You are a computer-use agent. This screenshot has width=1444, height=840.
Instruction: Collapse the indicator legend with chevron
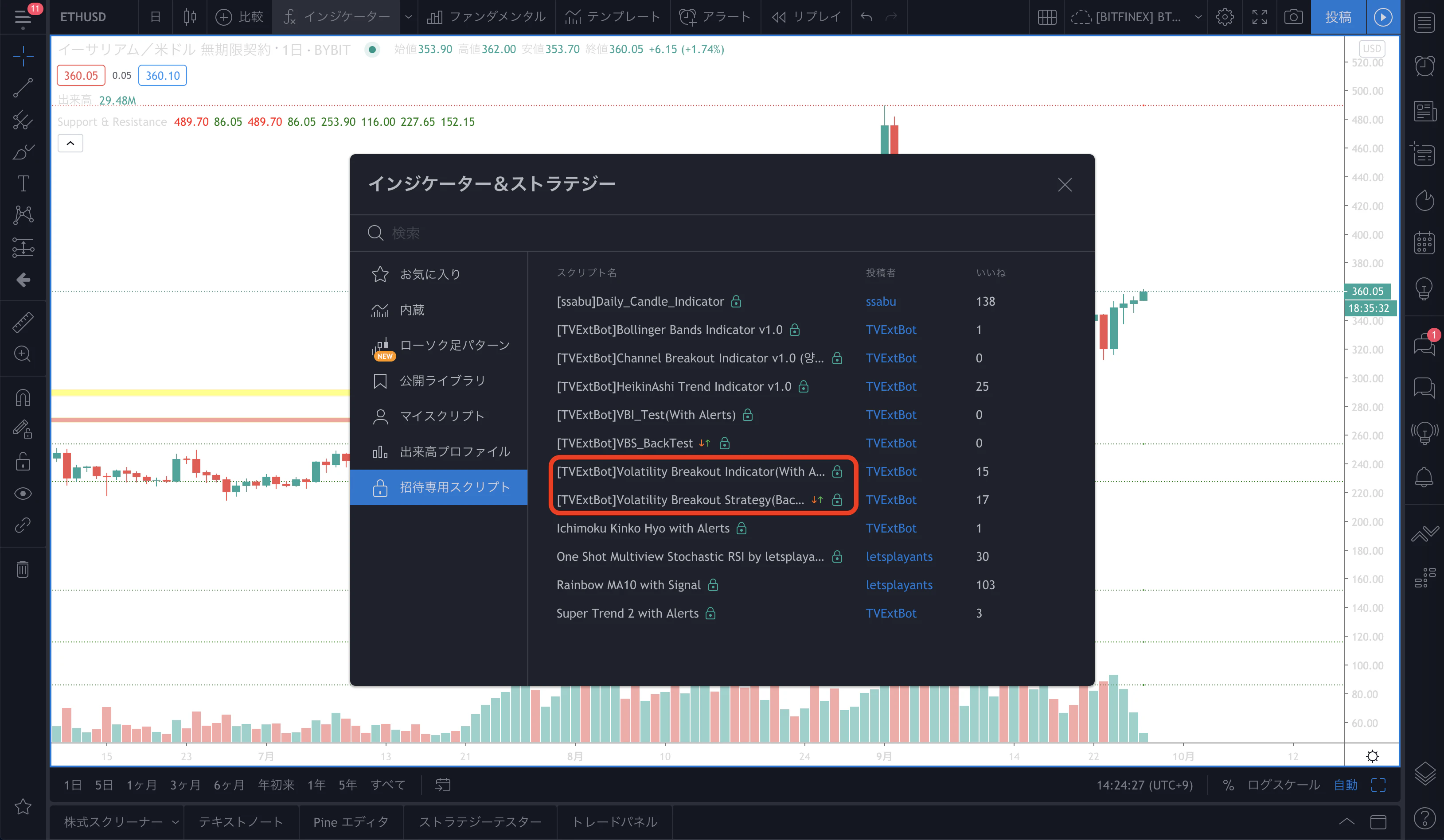point(70,143)
